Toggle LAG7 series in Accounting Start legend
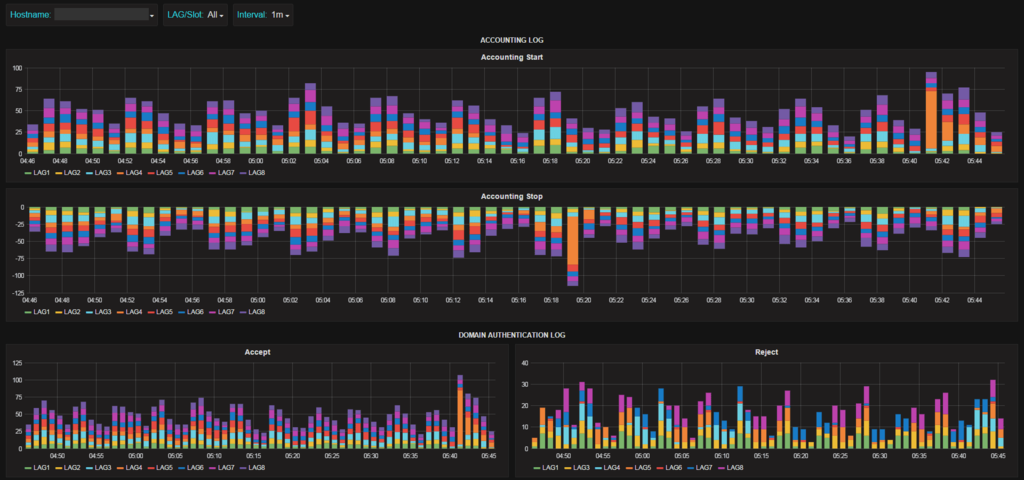This screenshot has width=1024, height=480. click(x=221, y=172)
